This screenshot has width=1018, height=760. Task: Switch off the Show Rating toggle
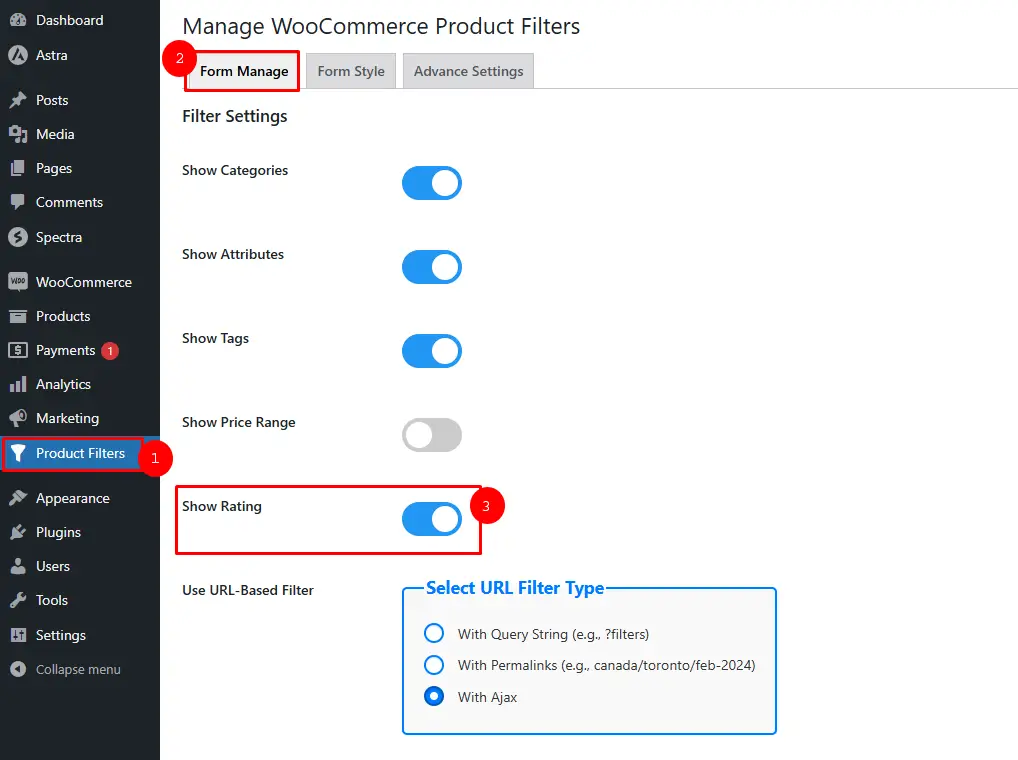point(432,519)
